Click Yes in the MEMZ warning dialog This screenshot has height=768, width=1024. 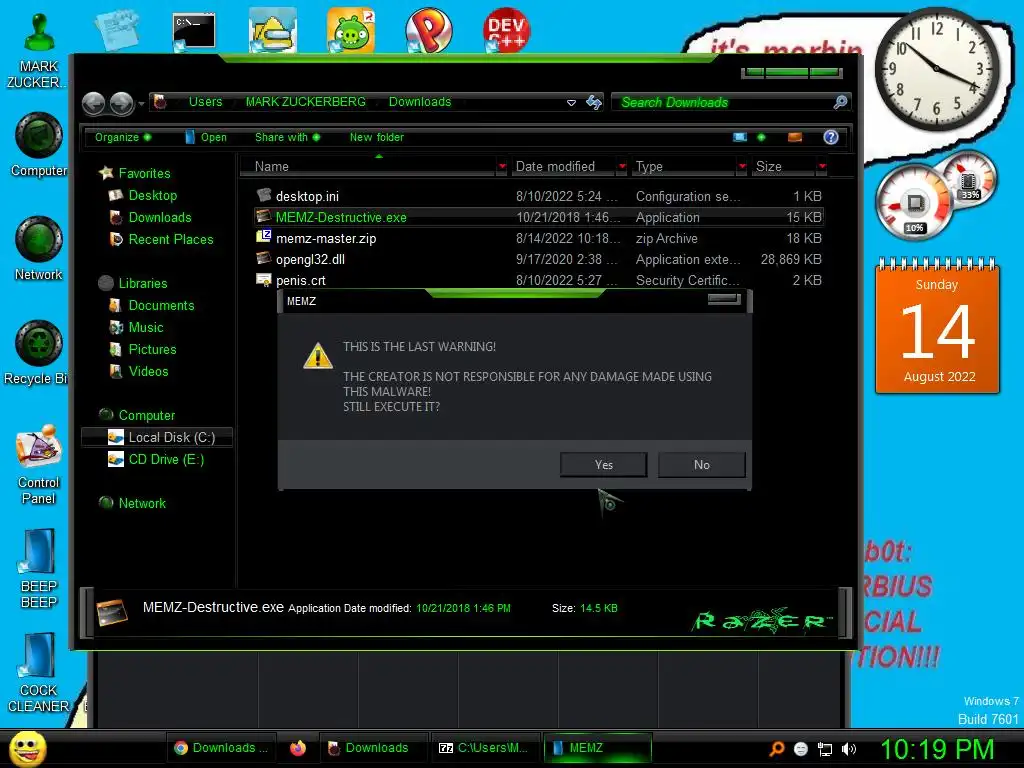tap(603, 464)
